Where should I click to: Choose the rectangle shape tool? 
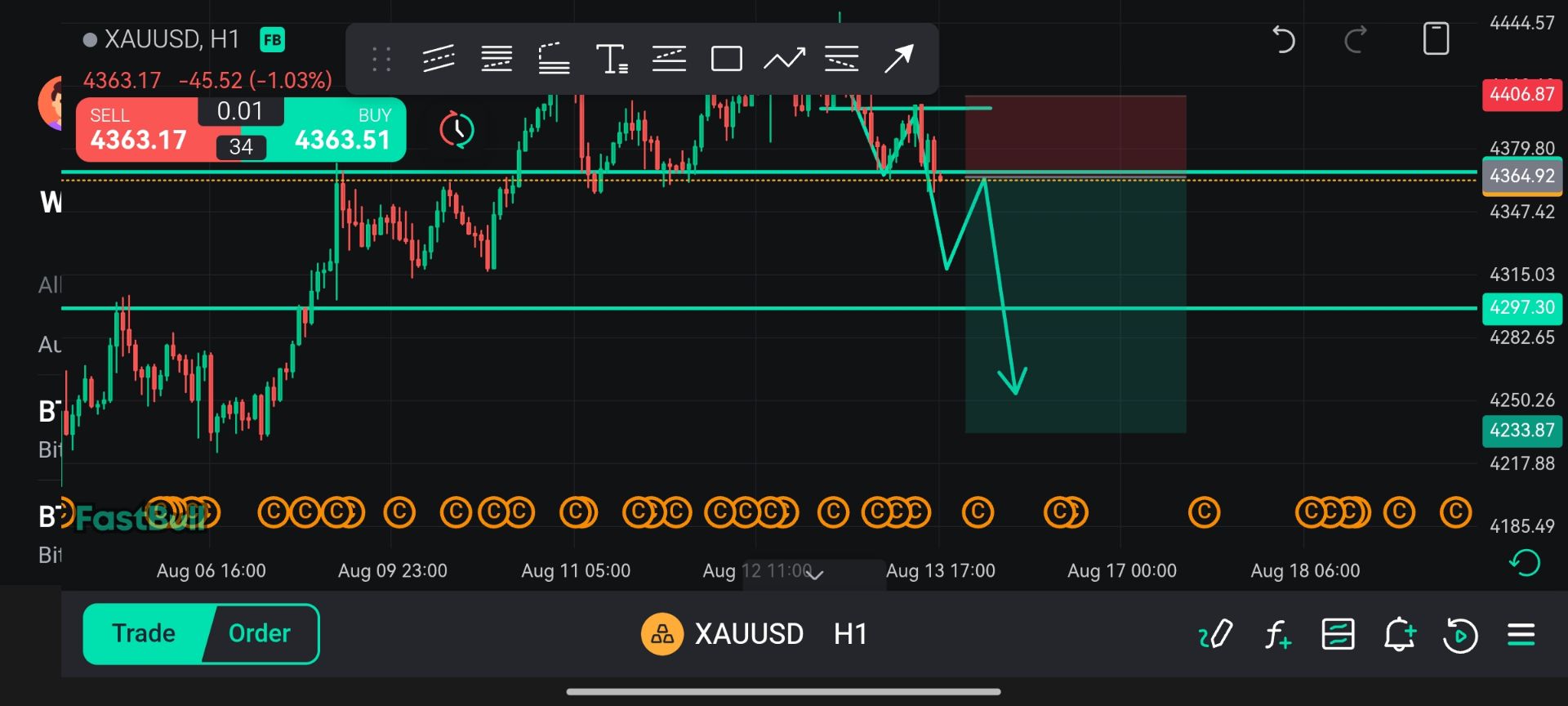tap(726, 59)
